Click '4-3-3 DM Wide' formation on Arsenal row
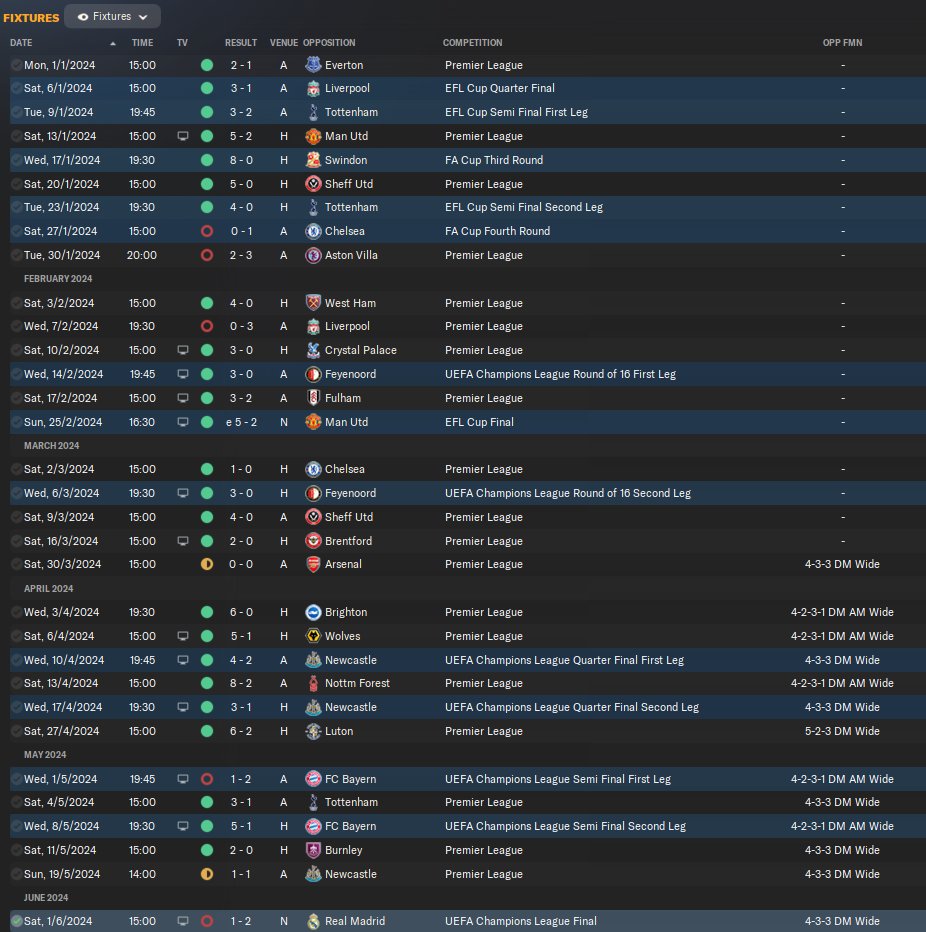 (842, 564)
